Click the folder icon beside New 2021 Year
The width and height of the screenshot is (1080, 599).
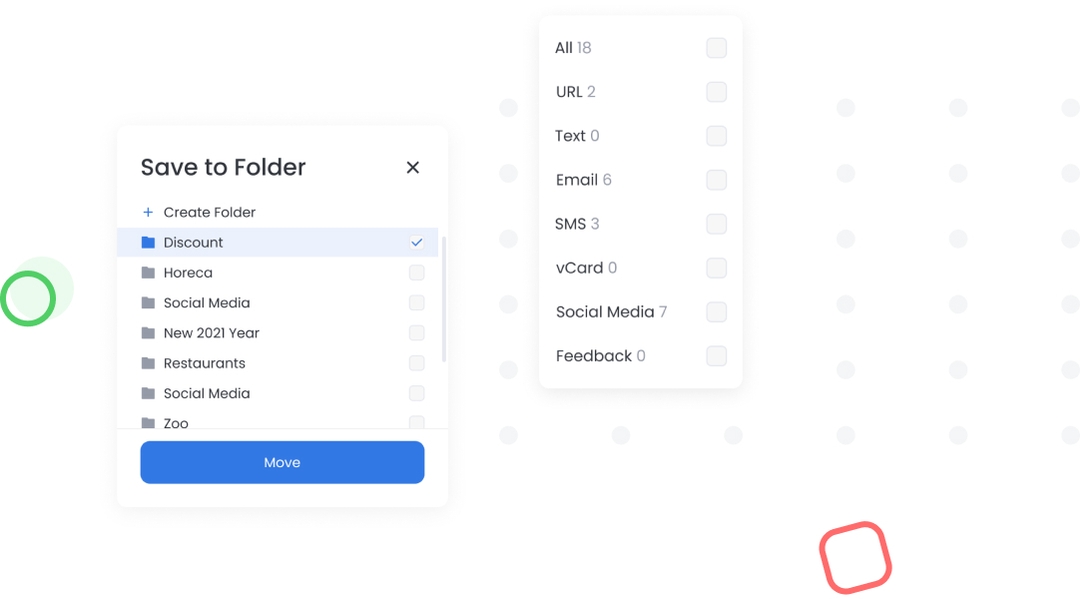(148, 333)
